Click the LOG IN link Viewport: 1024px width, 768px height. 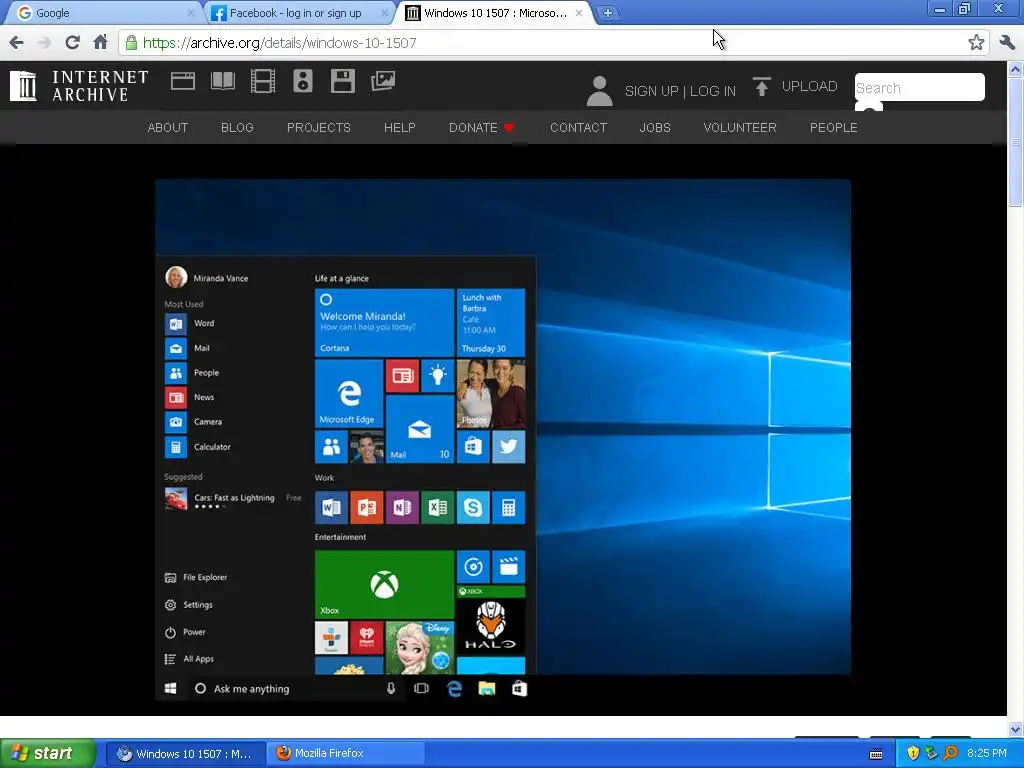point(712,91)
